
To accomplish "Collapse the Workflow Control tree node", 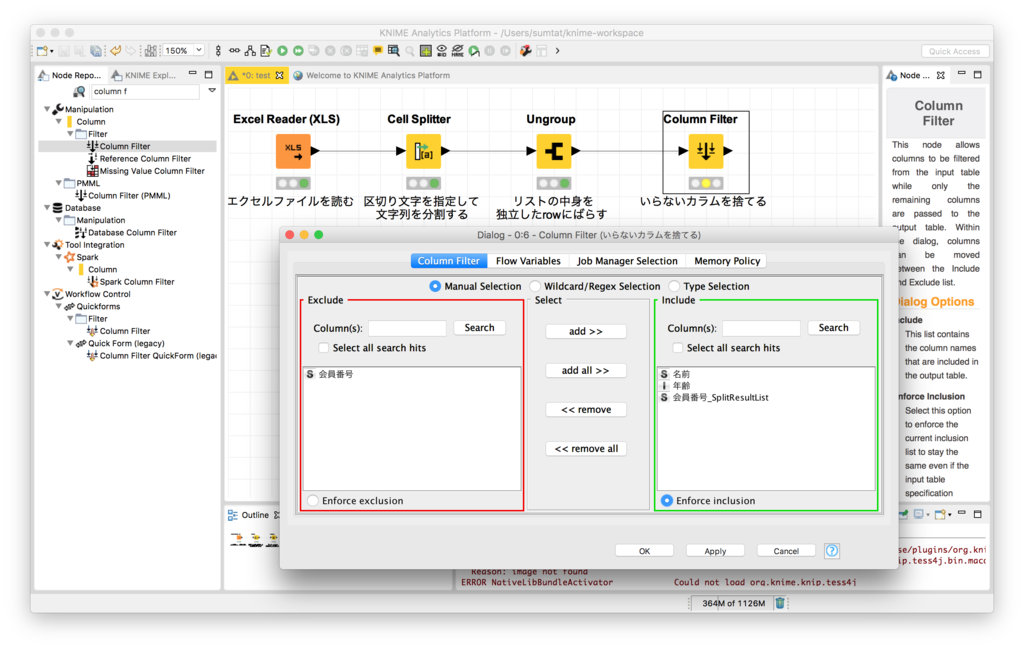I will tap(47, 294).
